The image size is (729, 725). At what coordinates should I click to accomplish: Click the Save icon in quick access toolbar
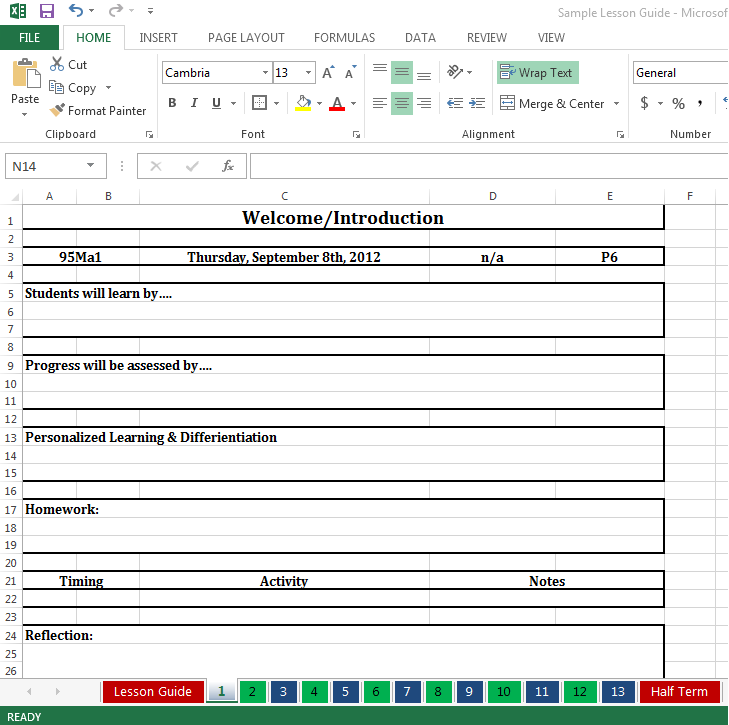(x=46, y=10)
